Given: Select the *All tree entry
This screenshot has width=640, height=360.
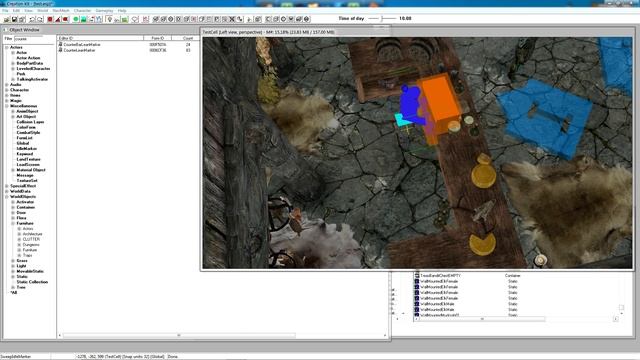Looking at the screenshot, I should 14,292.
